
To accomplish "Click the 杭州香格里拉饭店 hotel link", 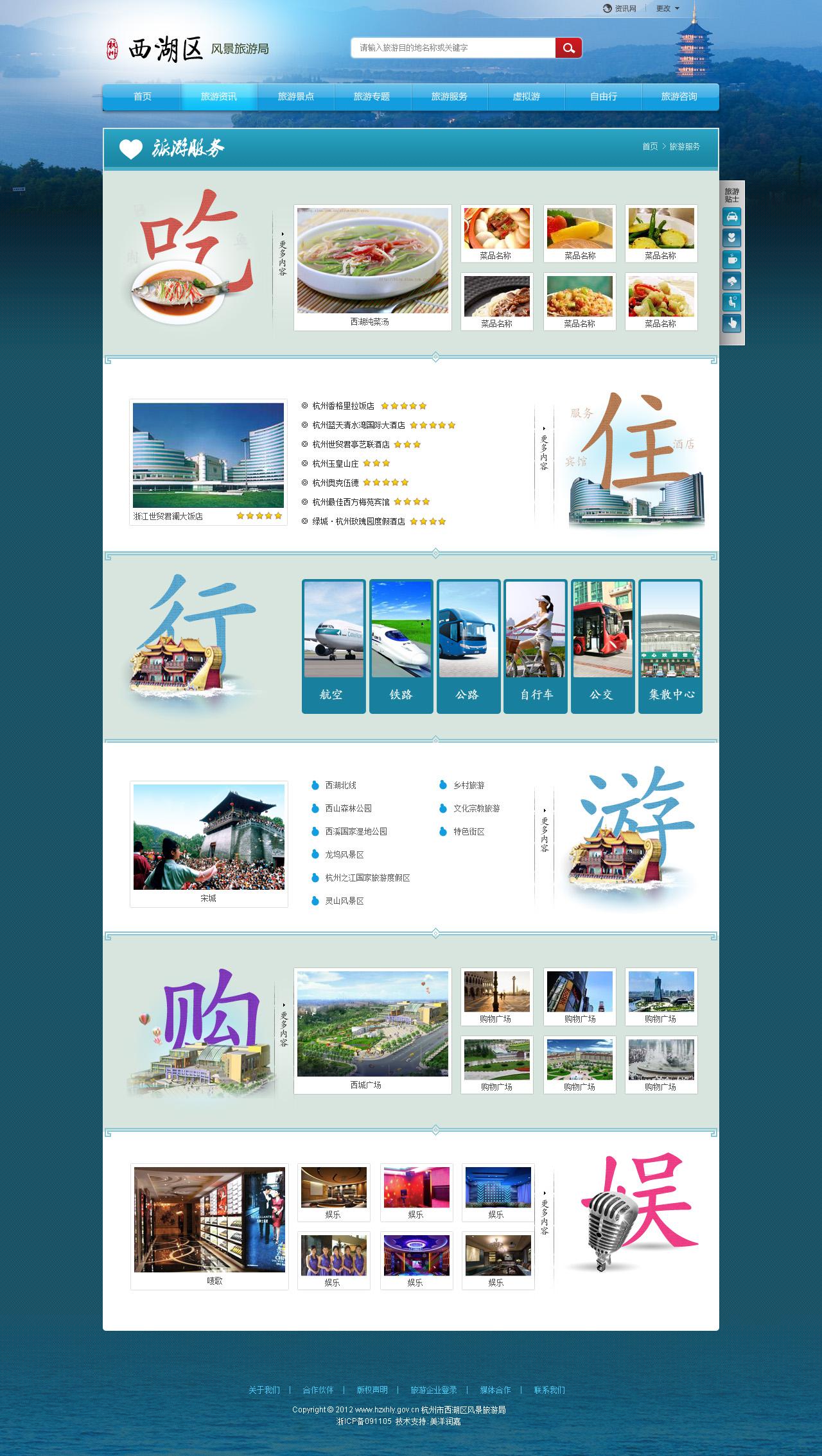I will pyautogui.click(x=343, y=406).
